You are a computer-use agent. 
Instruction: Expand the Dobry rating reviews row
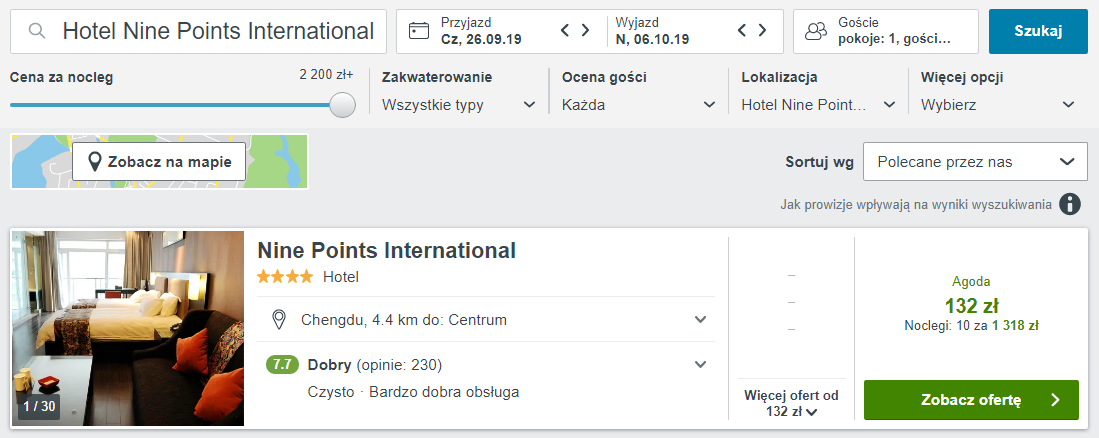click(700, 364)
